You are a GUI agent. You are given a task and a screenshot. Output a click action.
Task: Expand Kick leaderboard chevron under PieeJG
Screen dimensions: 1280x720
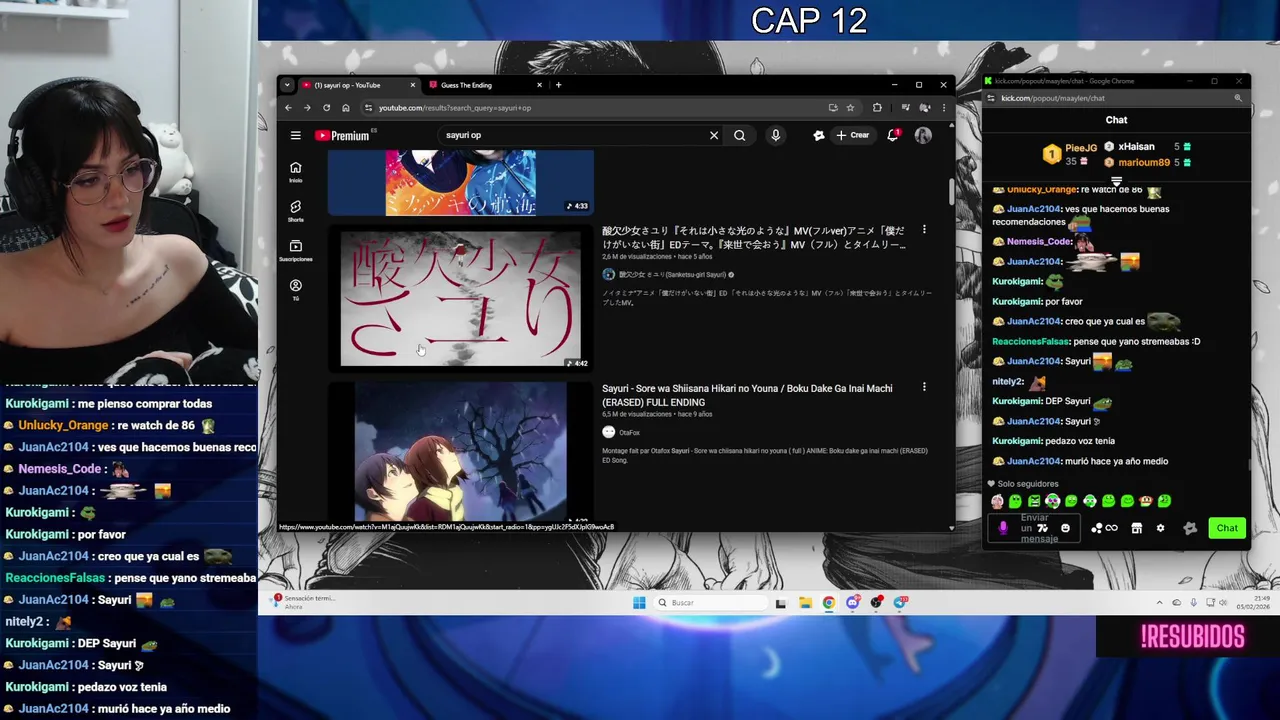pyautogui.click(x=1116, y=182)
